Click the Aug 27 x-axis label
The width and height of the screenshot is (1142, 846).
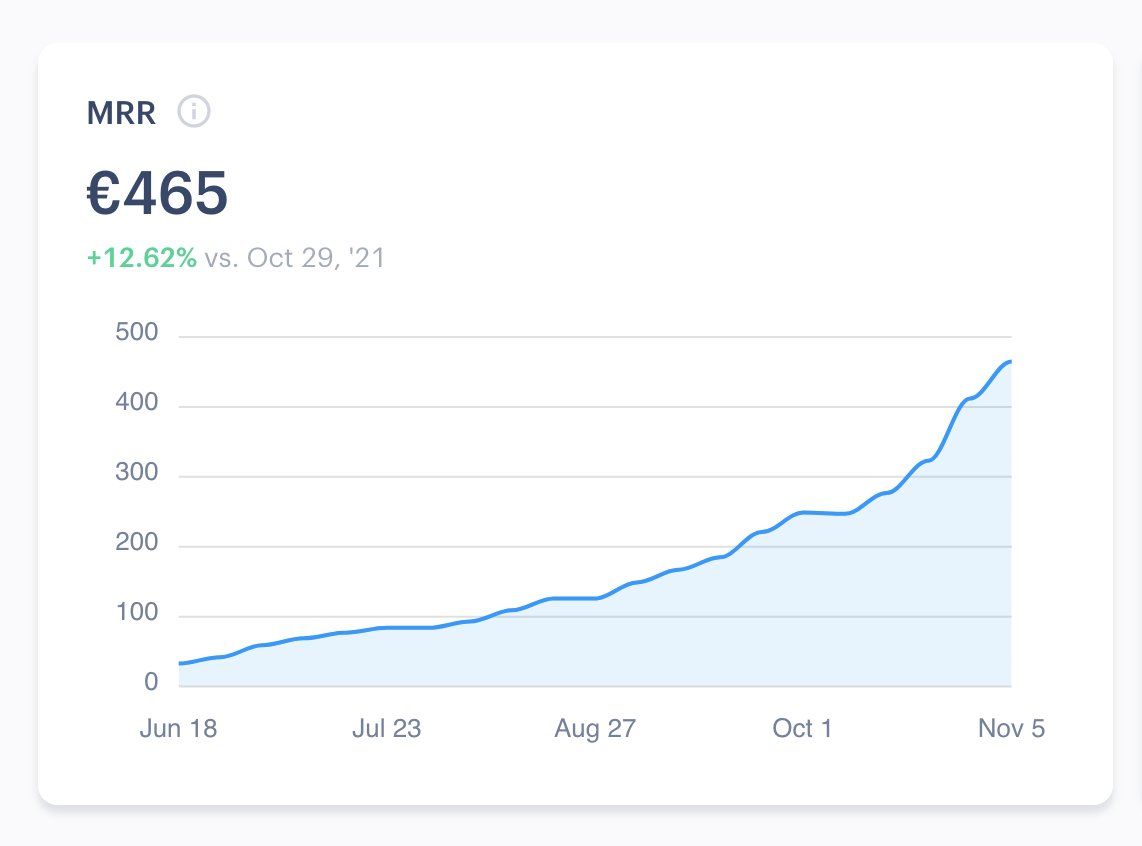pos(594,728)
